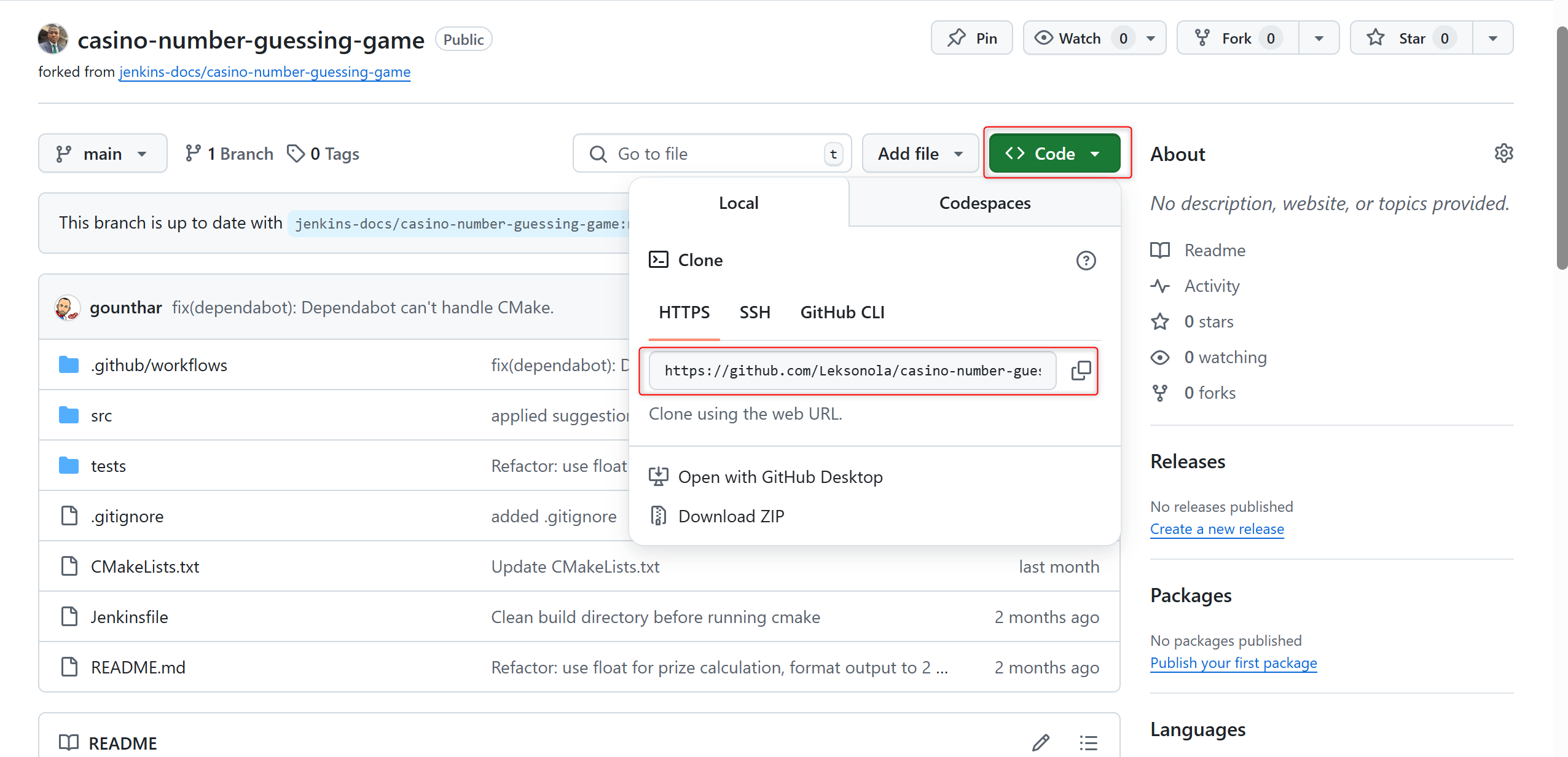Expand the Watch notifications dropdown arrow

(x=1151, y=38)
